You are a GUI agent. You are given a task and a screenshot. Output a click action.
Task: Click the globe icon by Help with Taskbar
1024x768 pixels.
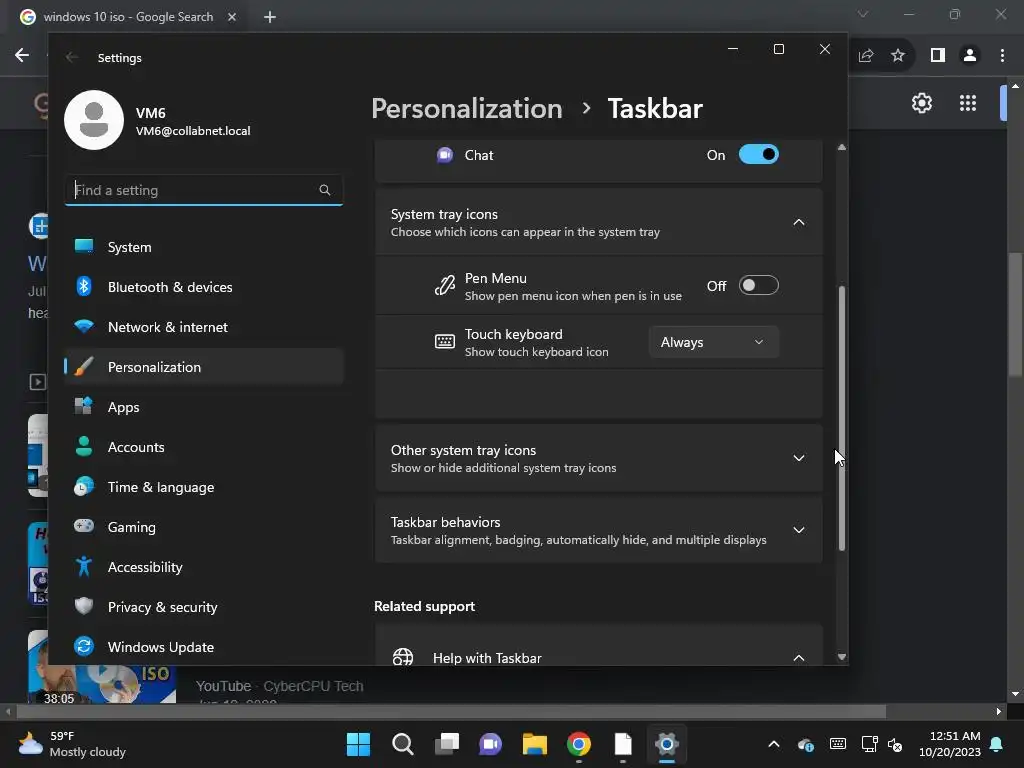pos(403,656)
